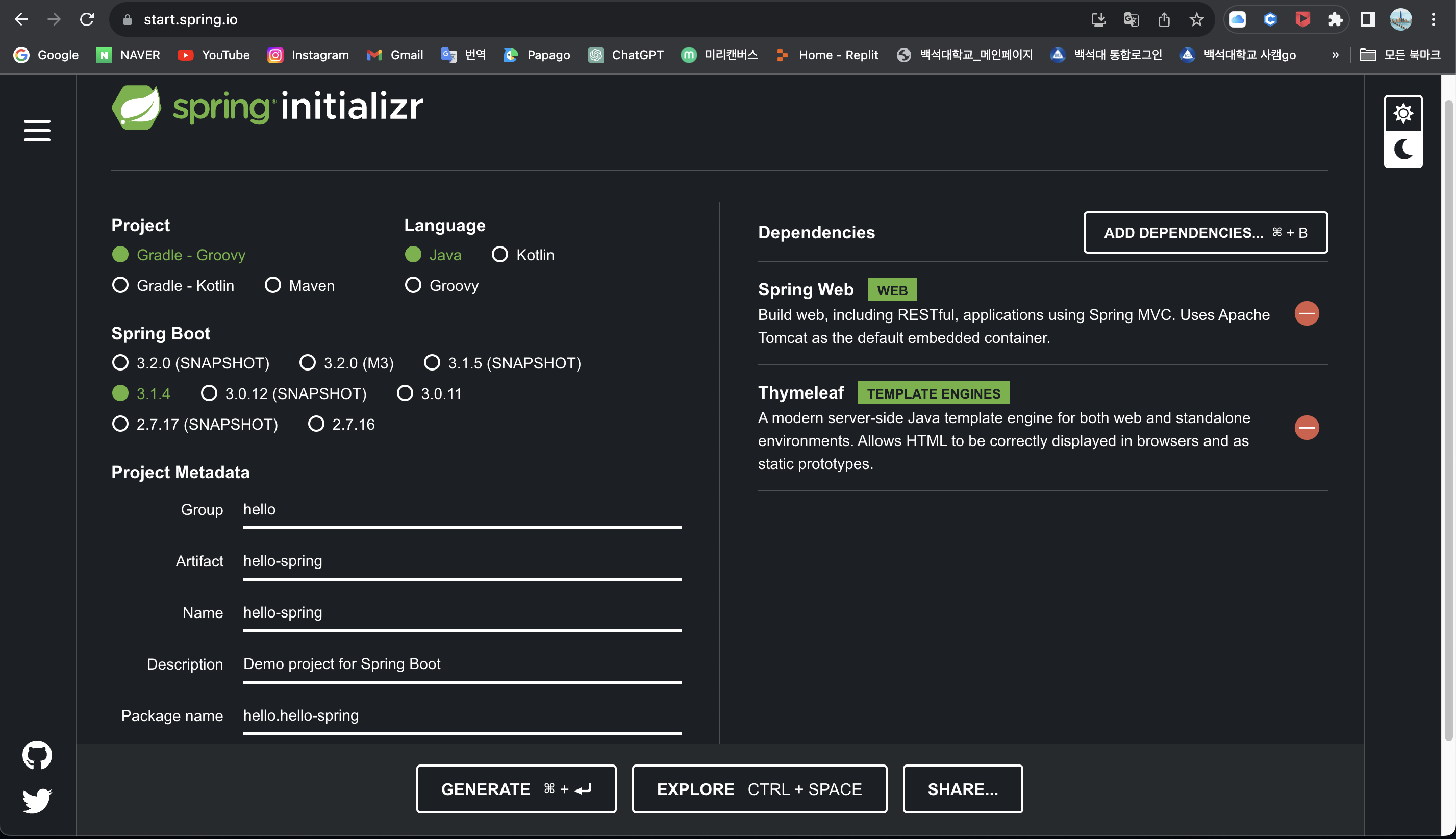Switch to dark theme moon icon
The height and width of the screenshot is (839, 1456).
(1403, 149)
